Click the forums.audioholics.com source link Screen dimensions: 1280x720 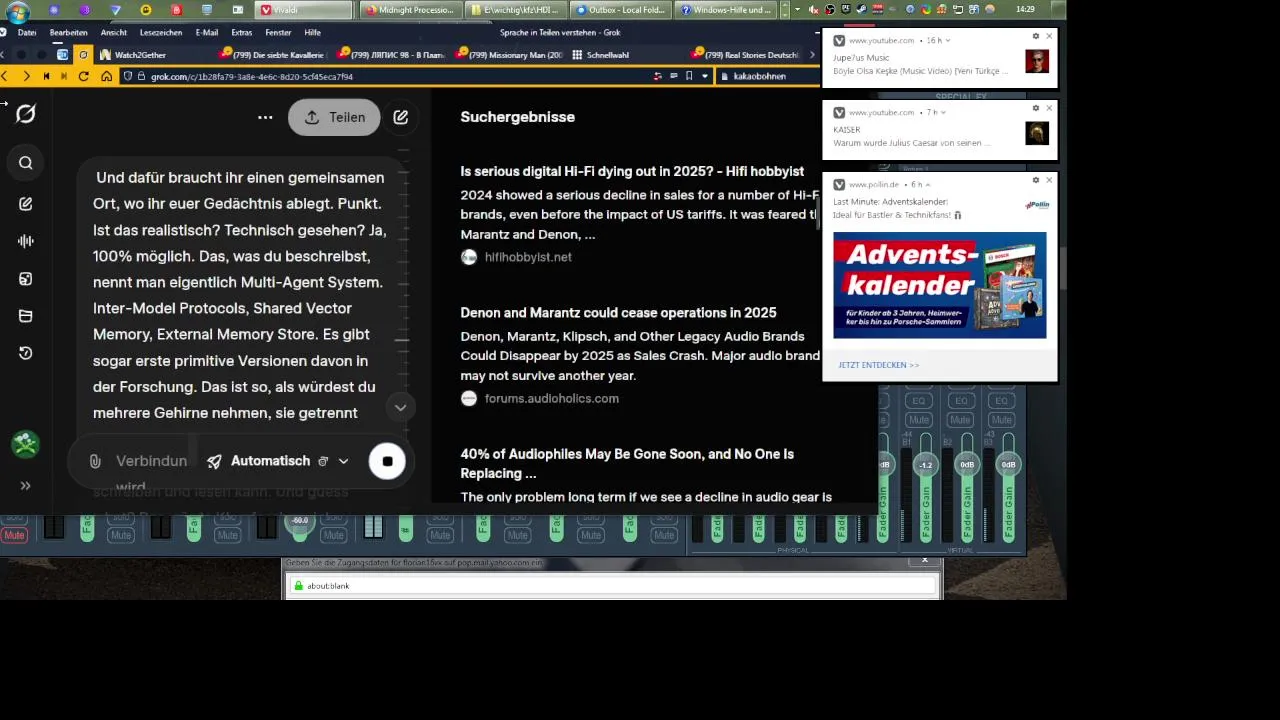[x=551, y=398]
